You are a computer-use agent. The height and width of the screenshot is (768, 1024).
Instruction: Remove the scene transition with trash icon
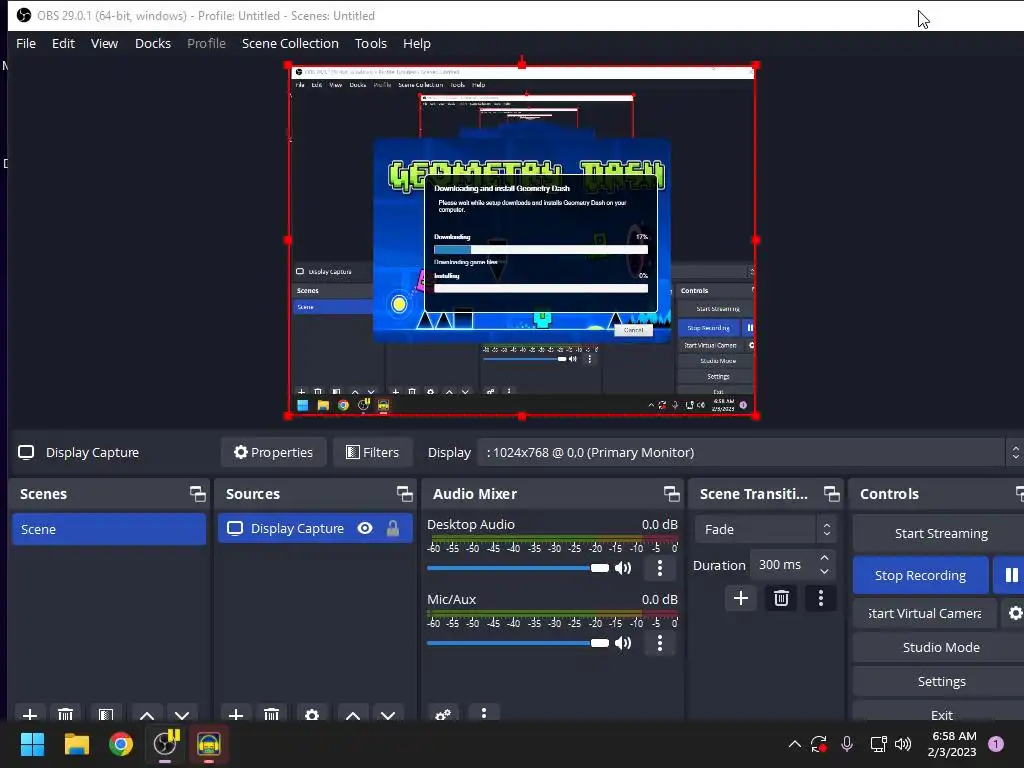point(781,598)
